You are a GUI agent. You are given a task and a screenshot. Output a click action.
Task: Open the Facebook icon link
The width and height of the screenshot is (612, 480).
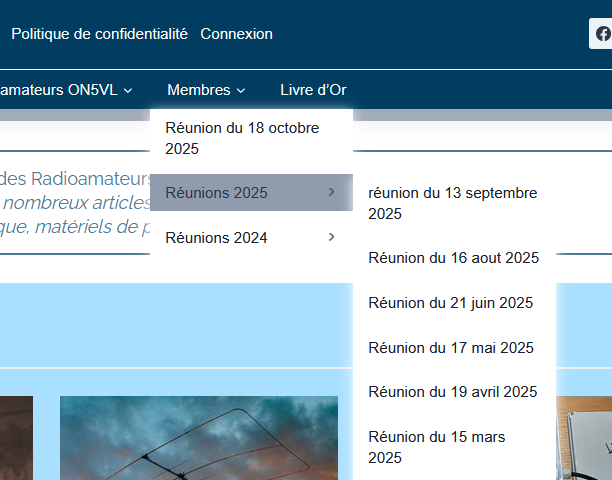pos(602,34)
